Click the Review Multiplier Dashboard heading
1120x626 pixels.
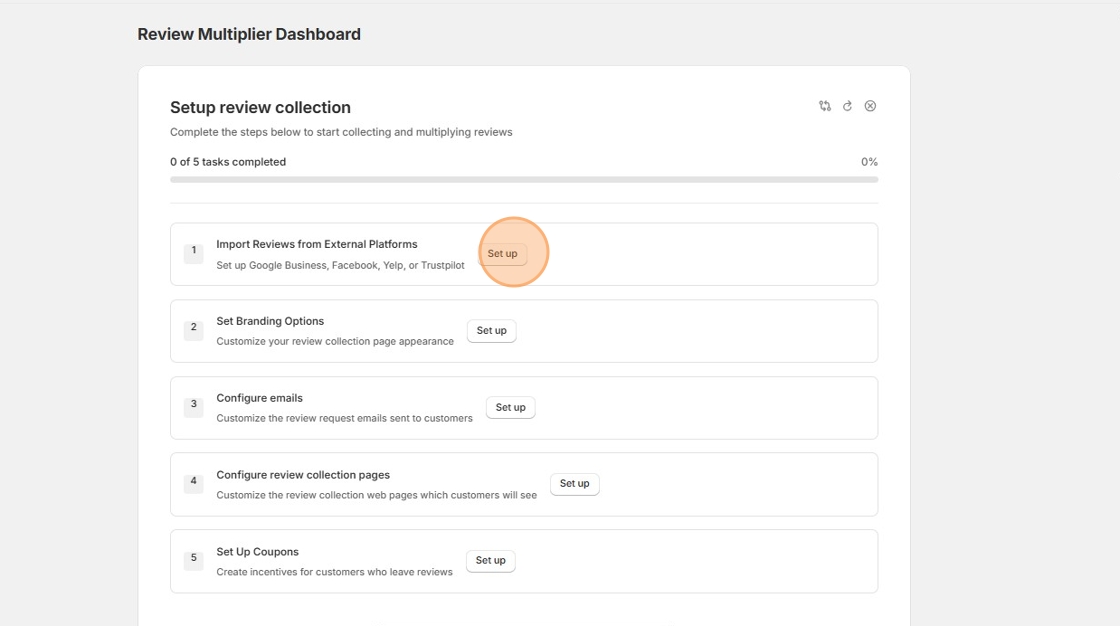pos(249,34)
